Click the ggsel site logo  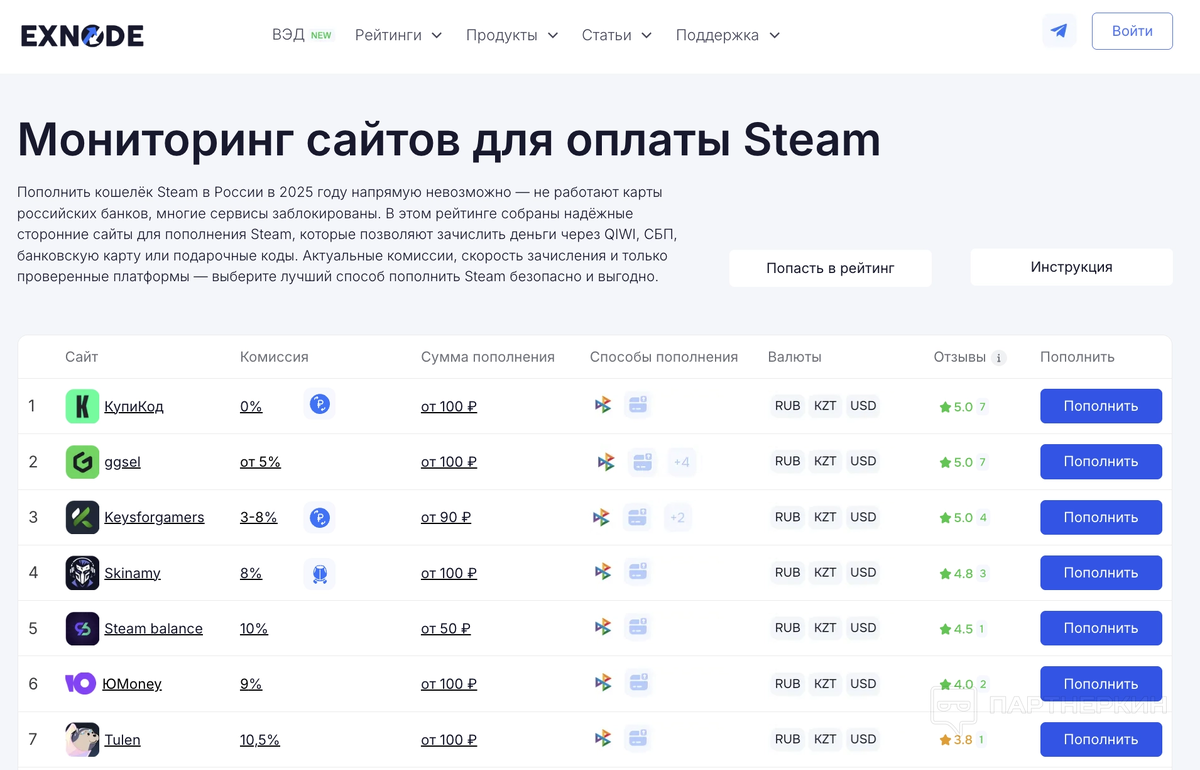82,462
